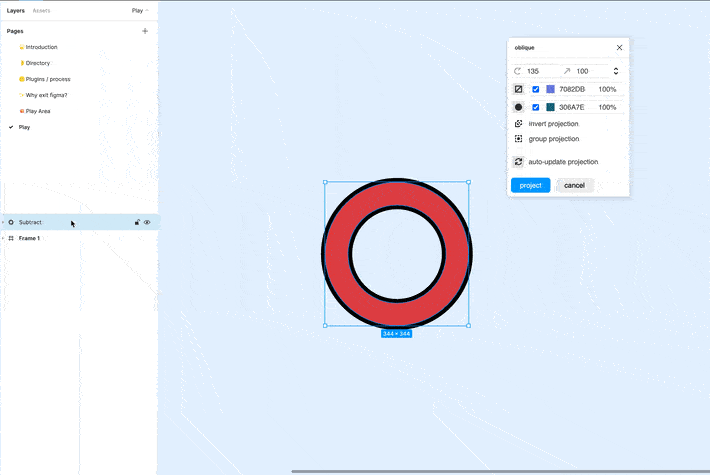Select the Play page
Image resolution: width=710 pixels, height=475 pixels.
coord(24,127)
